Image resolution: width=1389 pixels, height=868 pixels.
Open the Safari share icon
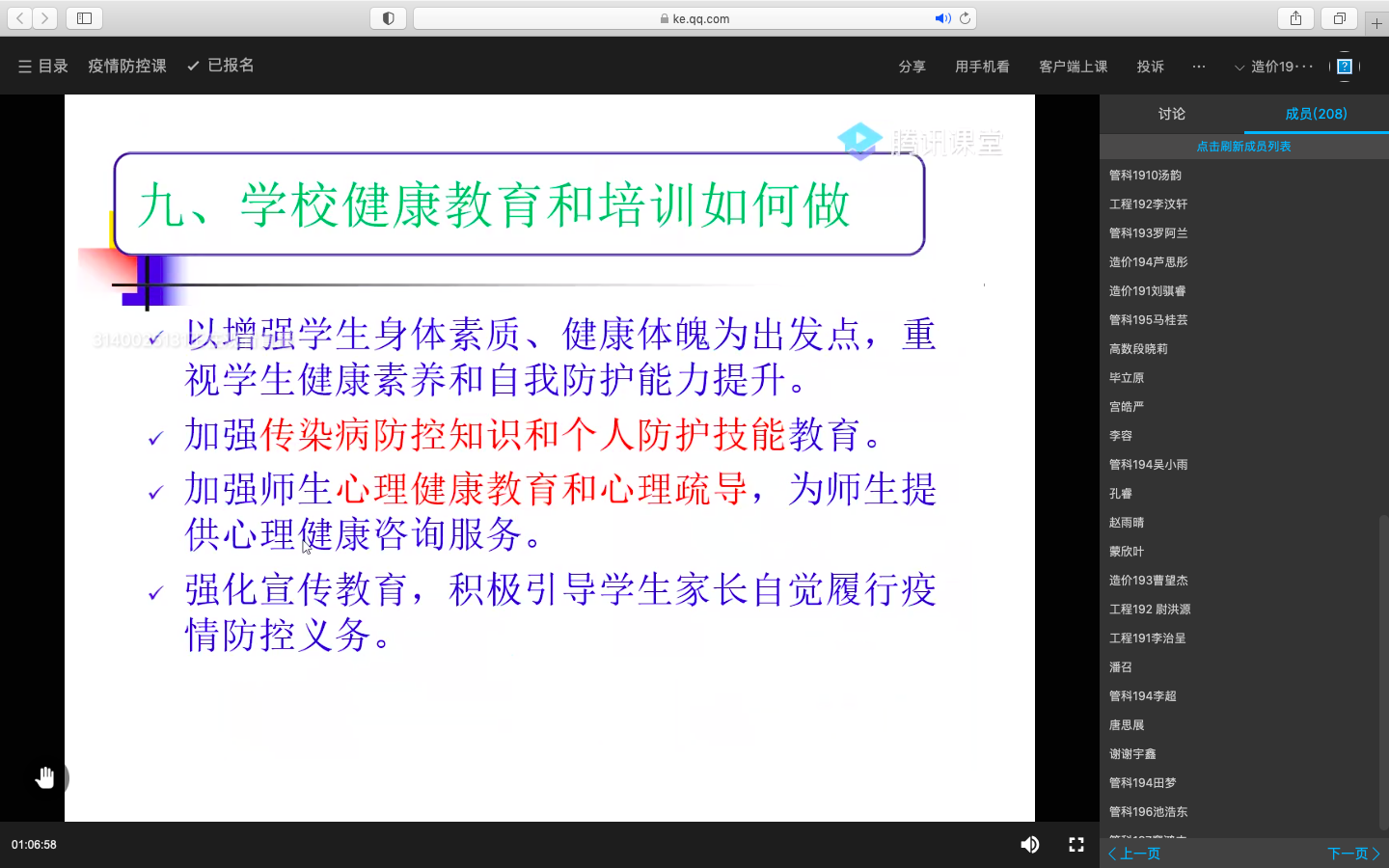click(1295, 18)
